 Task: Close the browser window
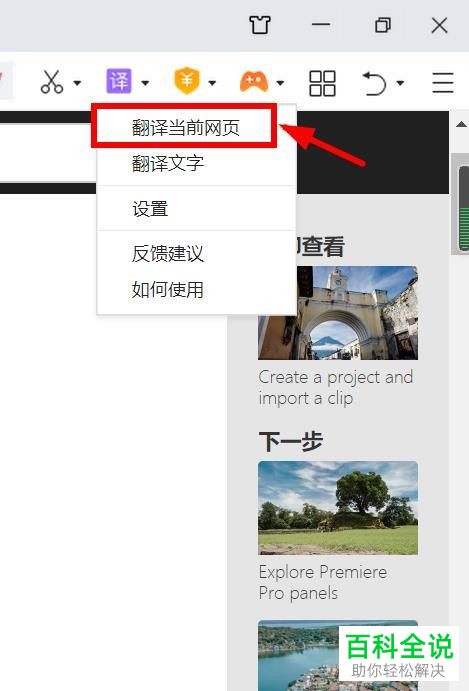click(439, 26)
